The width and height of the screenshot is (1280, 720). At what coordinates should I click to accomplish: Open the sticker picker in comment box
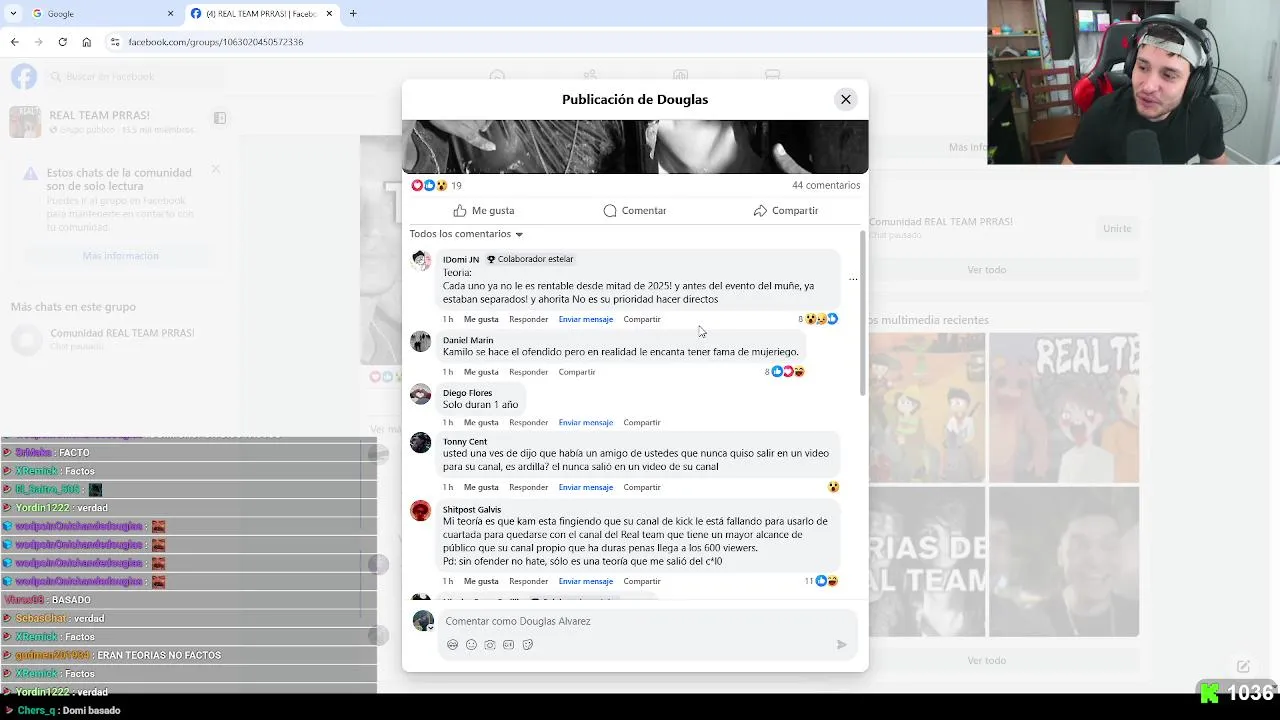click(x=527, y=645)
